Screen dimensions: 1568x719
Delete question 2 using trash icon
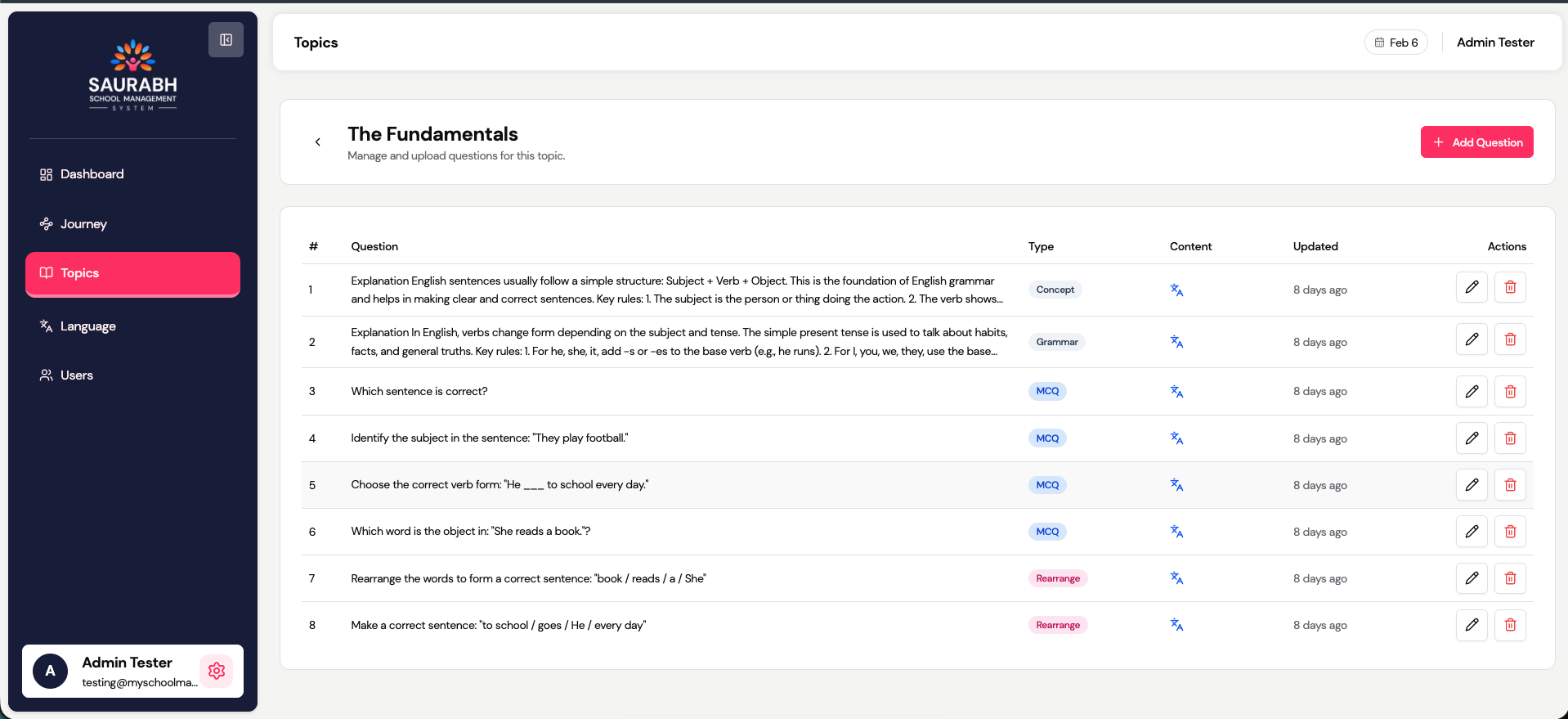click(x=1509, y=339)
